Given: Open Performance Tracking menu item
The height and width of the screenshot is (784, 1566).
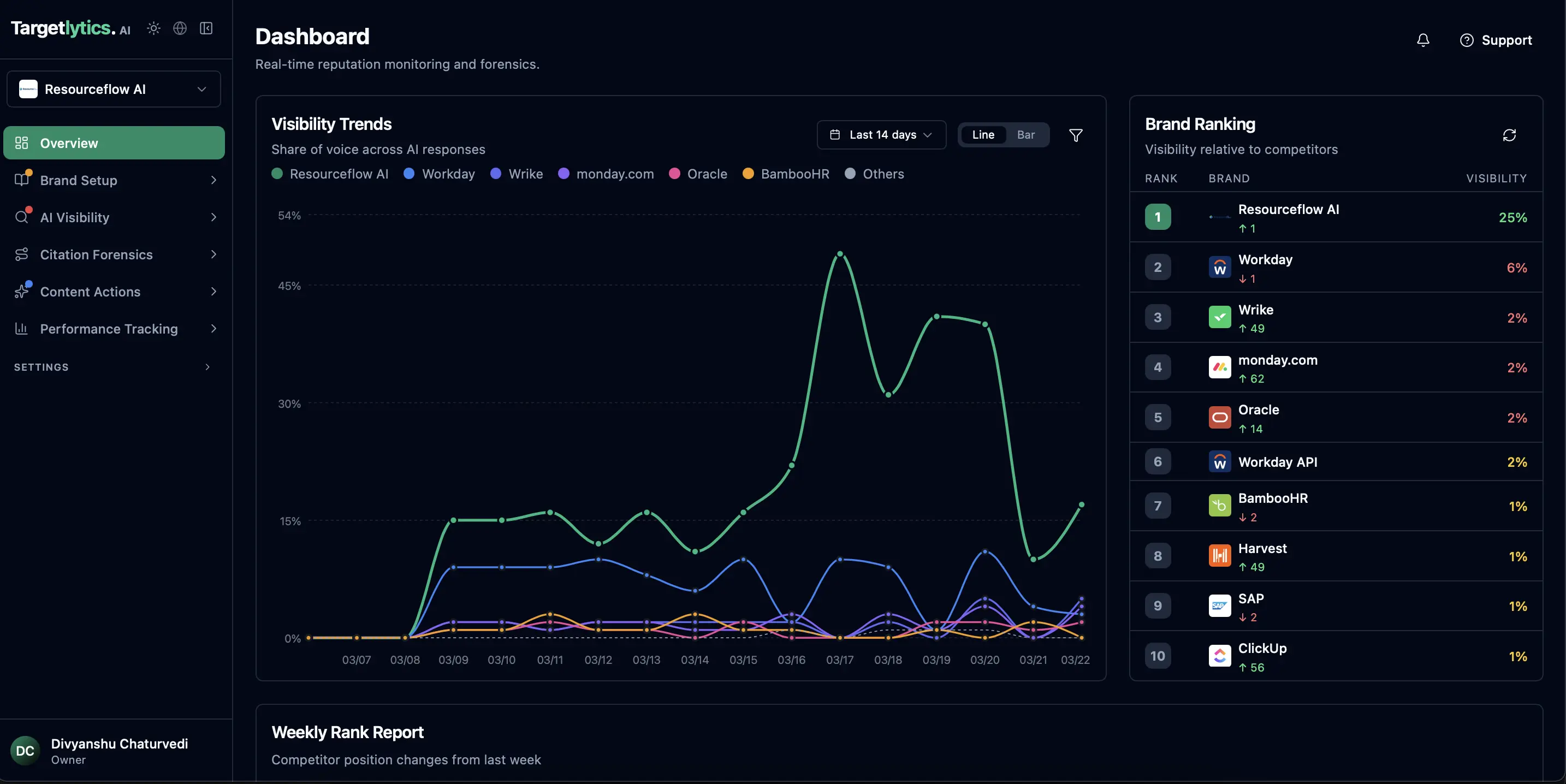Looking at the screenshot, I should [x=114, y=329].
